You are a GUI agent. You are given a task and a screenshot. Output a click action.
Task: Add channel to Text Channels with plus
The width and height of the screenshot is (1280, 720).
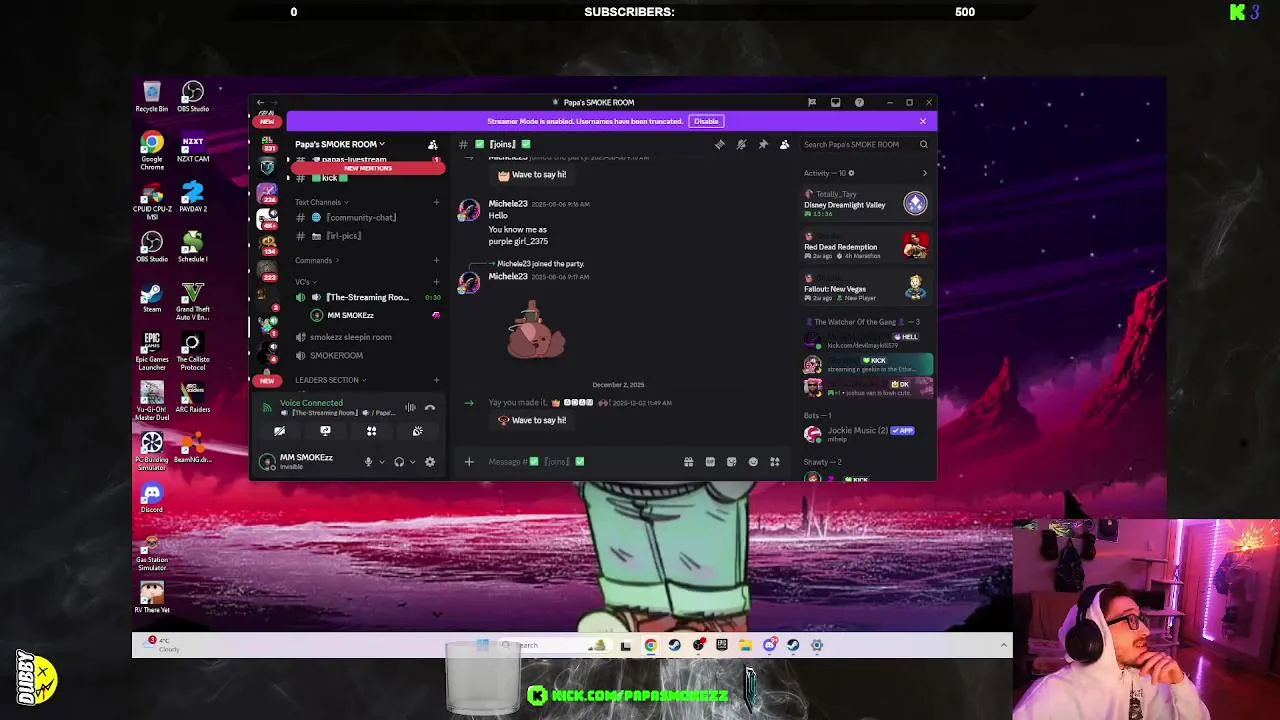click(436, 202)
